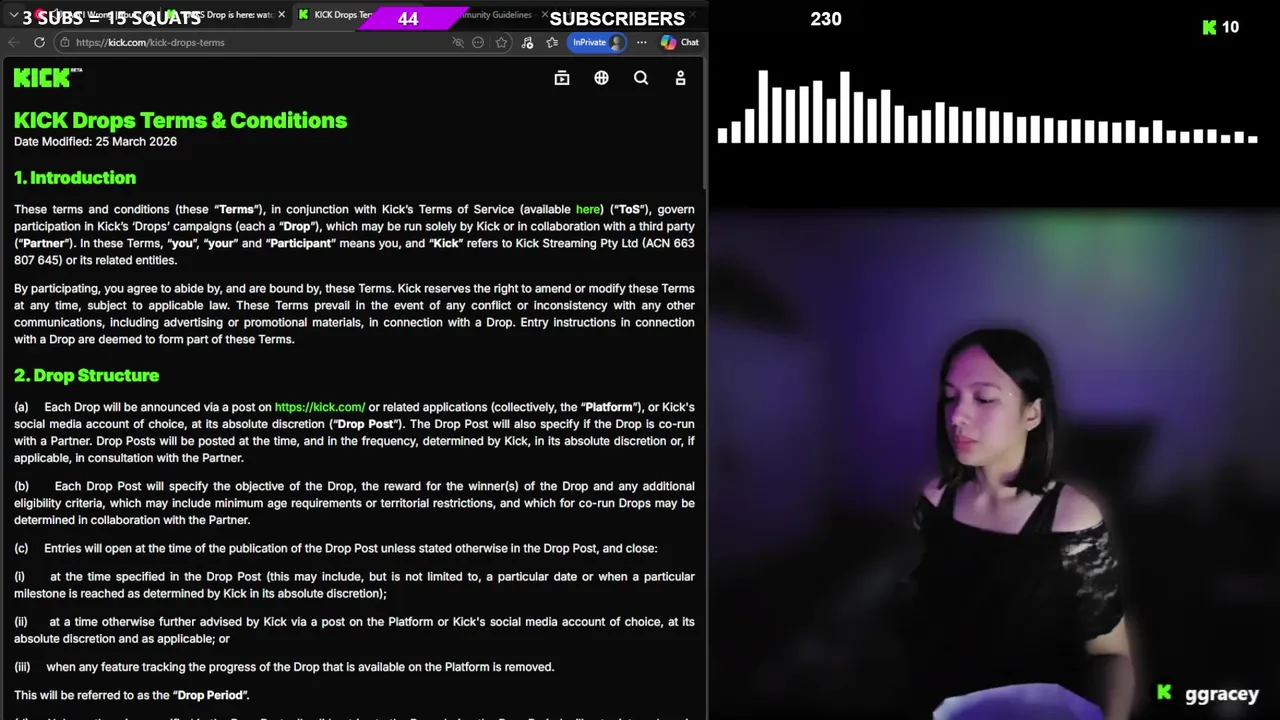Click the 'KICK Drops Terms & Conditions' title
Image resolution: width=1280 pixels, height=720 pixels.
click(181, 120)
